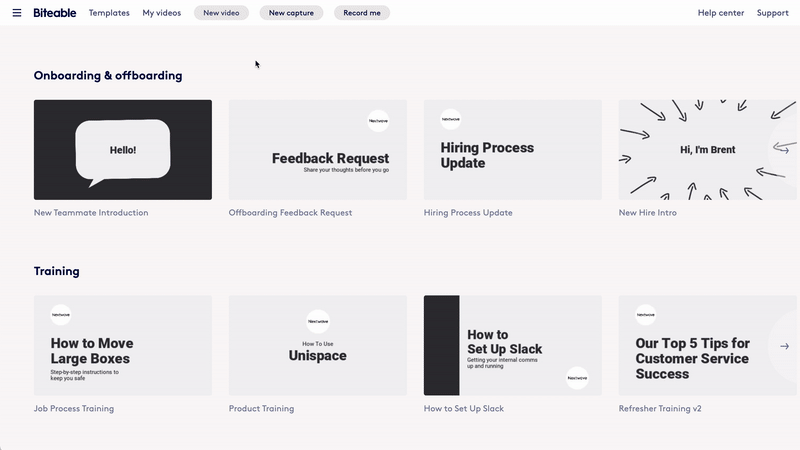800x450 pixels.
Task: Open the hamburger menu icon
Action: tap(16, 13)
